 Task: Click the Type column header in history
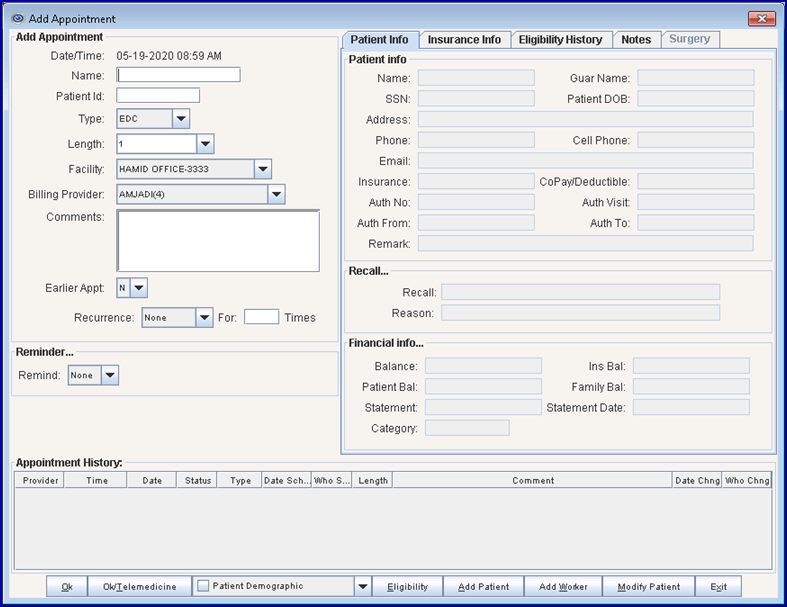(x=240, y=480)
